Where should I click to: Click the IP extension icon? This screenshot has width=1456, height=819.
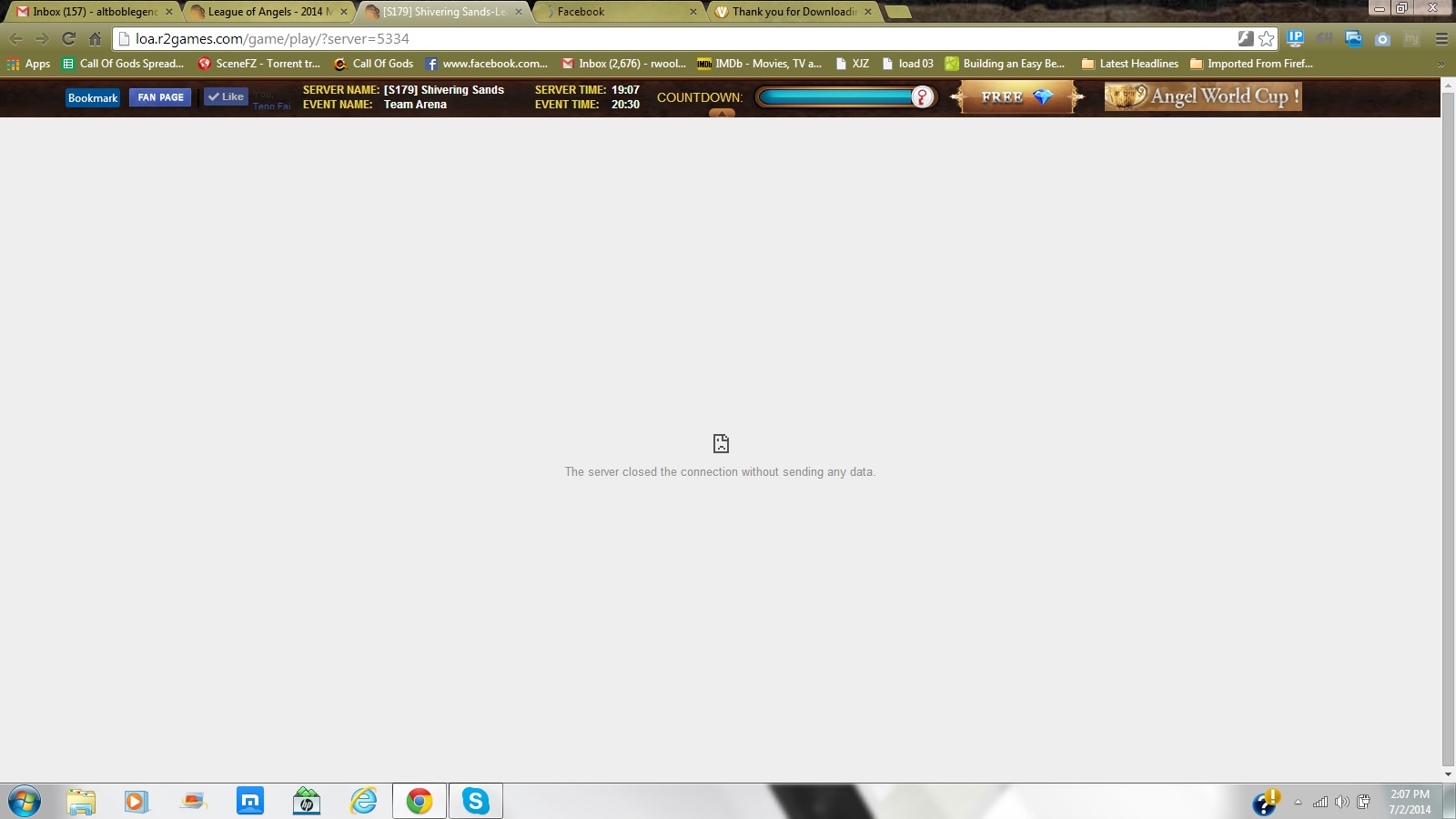[1295, 38]
